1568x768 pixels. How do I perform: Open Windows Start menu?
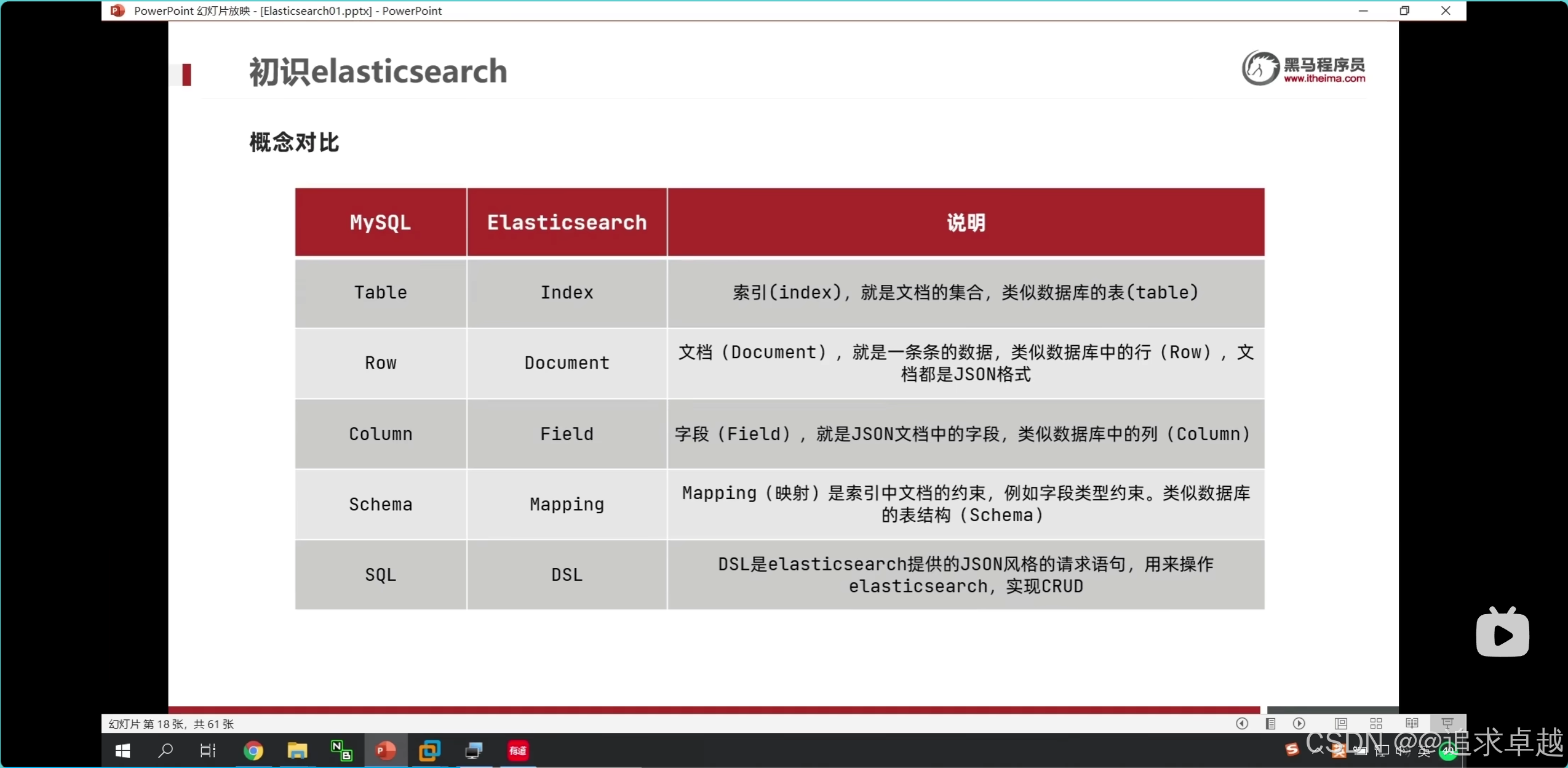click(122, 751)
